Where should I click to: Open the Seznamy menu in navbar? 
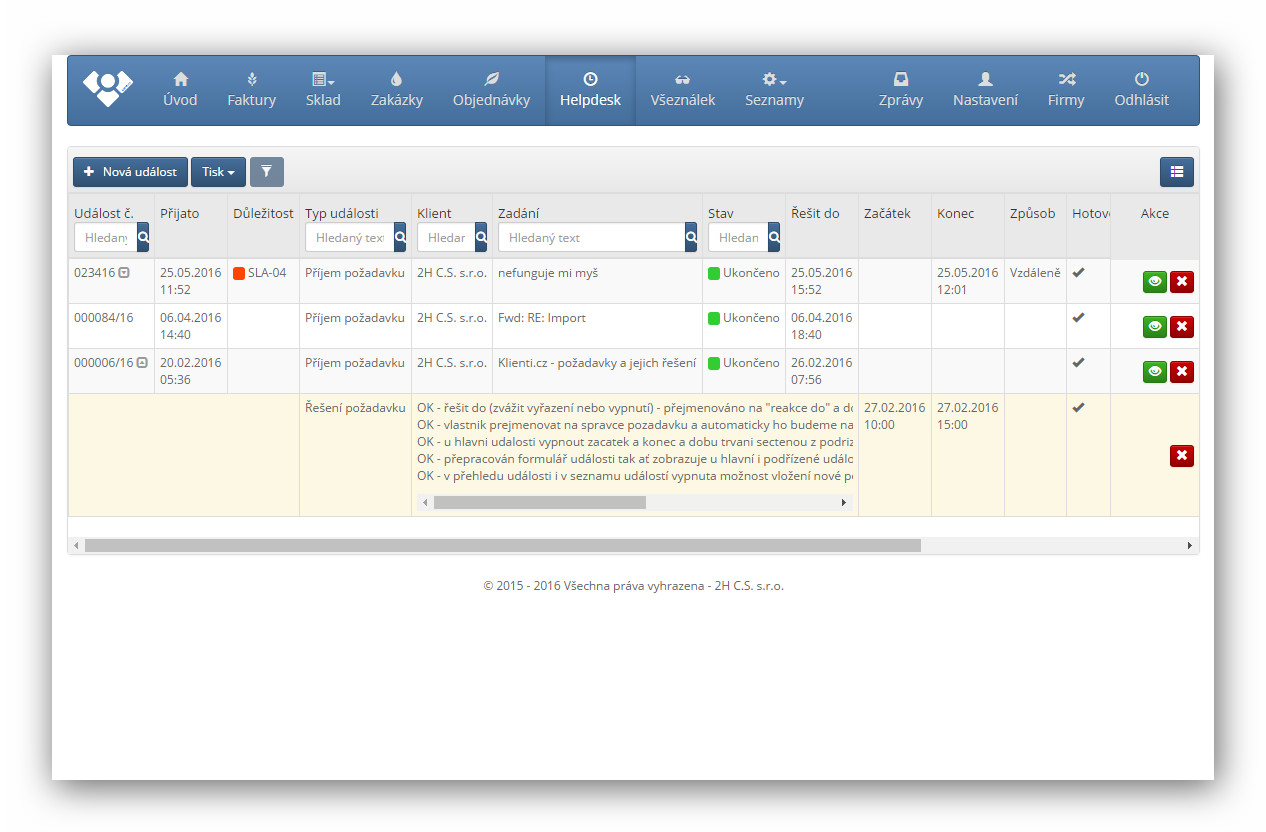(774, 90)
